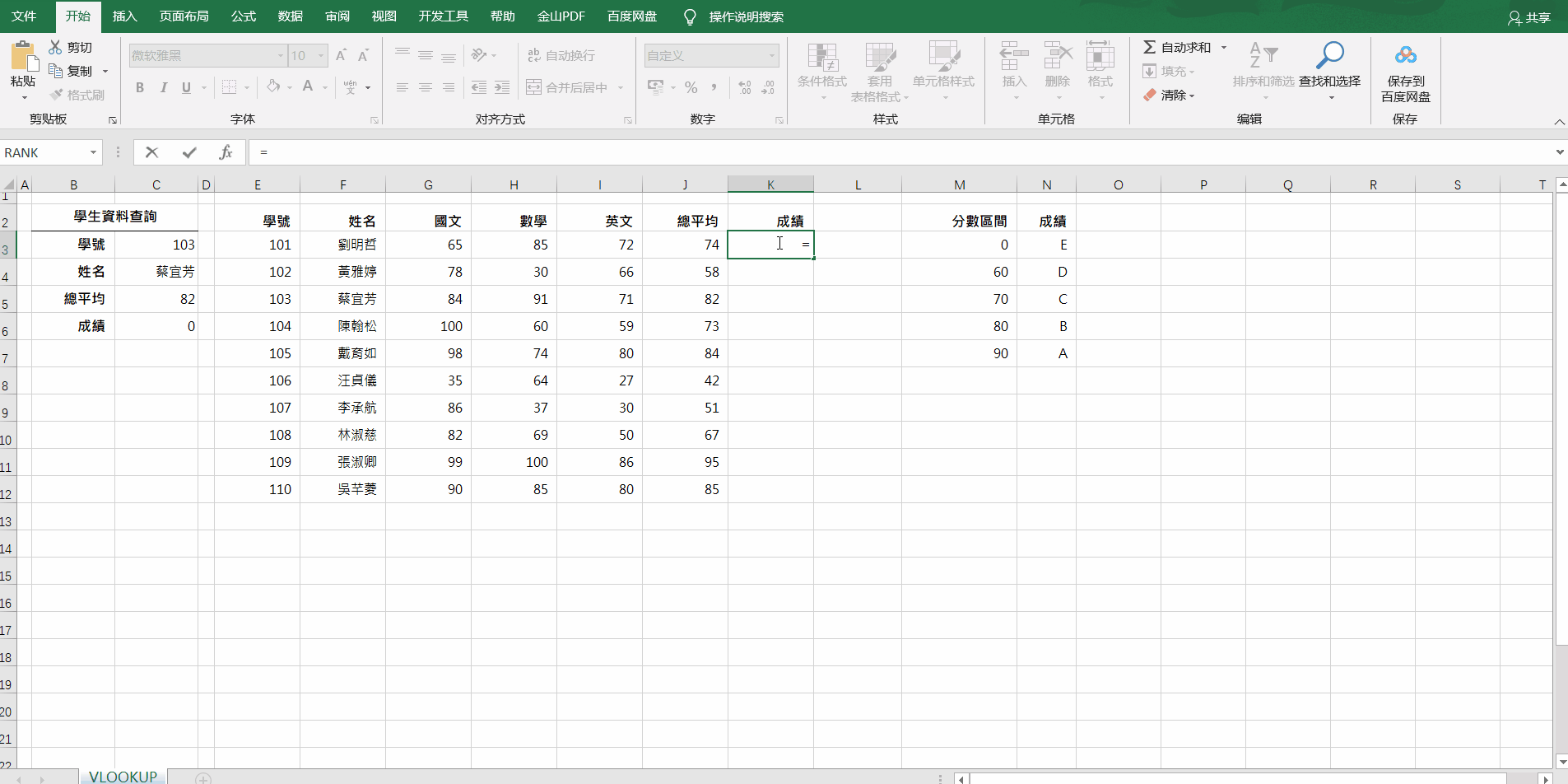Switch to the Page Layout (页面布局) tab

pos(184,16)
